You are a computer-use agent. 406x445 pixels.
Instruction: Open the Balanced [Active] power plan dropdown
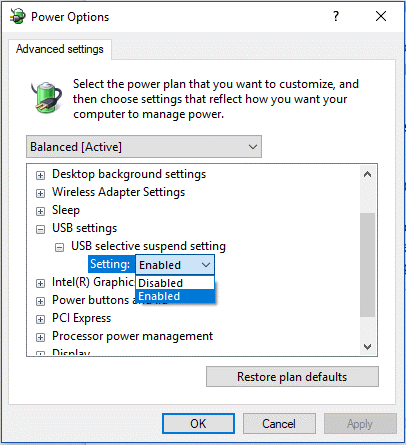[144, 147]
